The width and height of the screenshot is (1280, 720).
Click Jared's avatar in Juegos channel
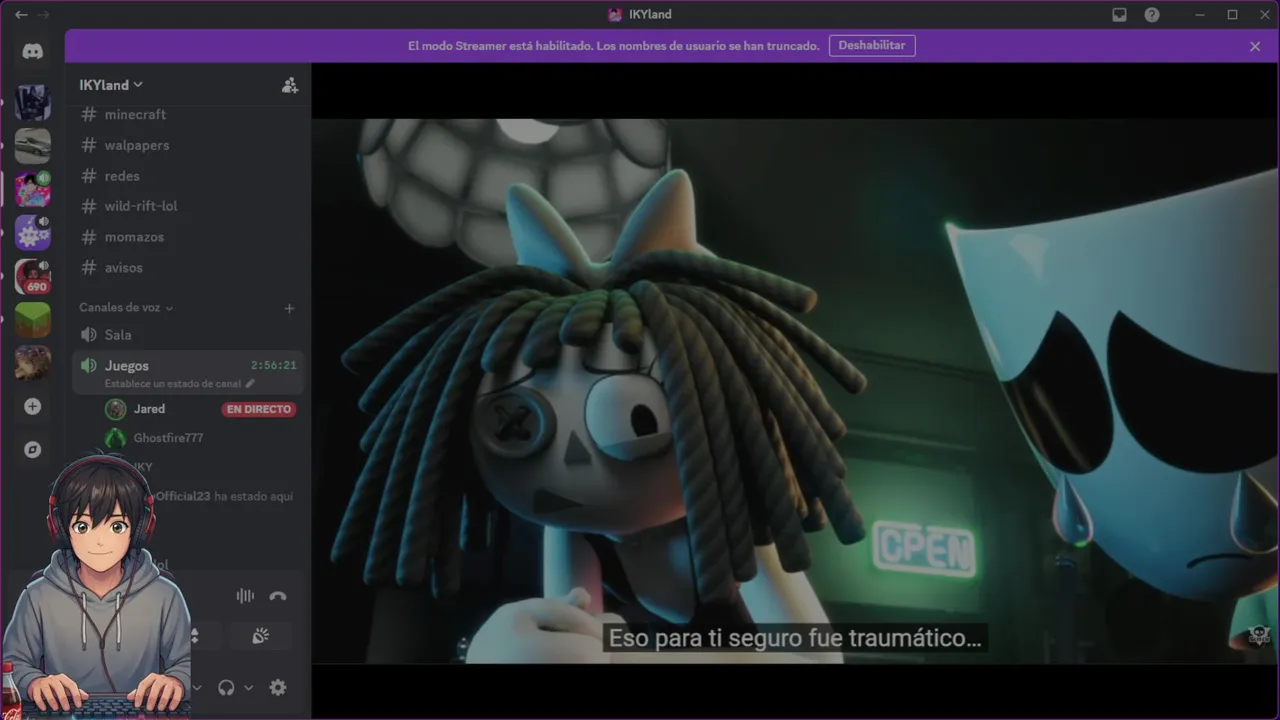point(116,409)
